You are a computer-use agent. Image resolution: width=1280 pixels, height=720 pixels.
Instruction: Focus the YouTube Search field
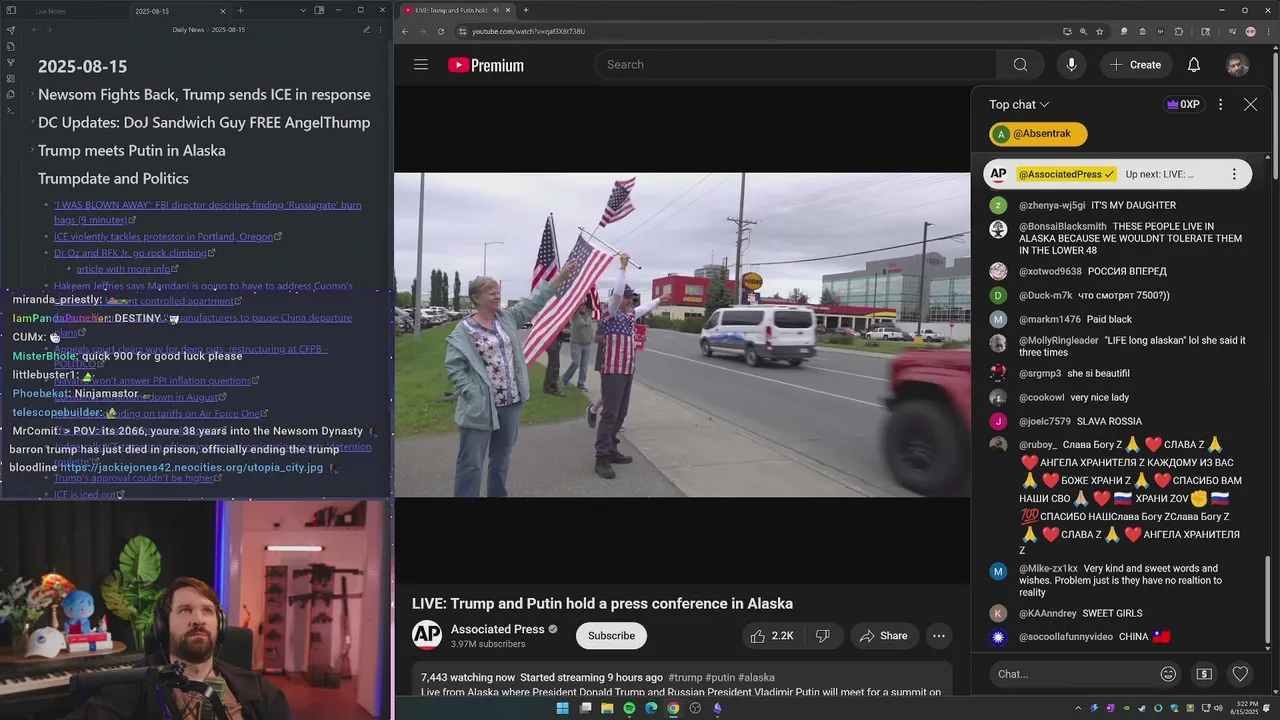point(796,65)
